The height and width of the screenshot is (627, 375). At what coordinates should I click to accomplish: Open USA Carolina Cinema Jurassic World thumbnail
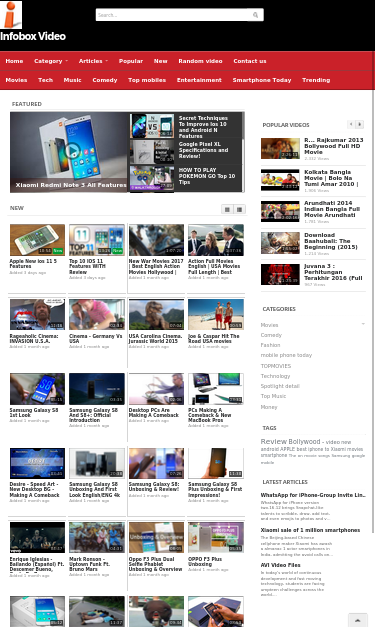(156, 314)
